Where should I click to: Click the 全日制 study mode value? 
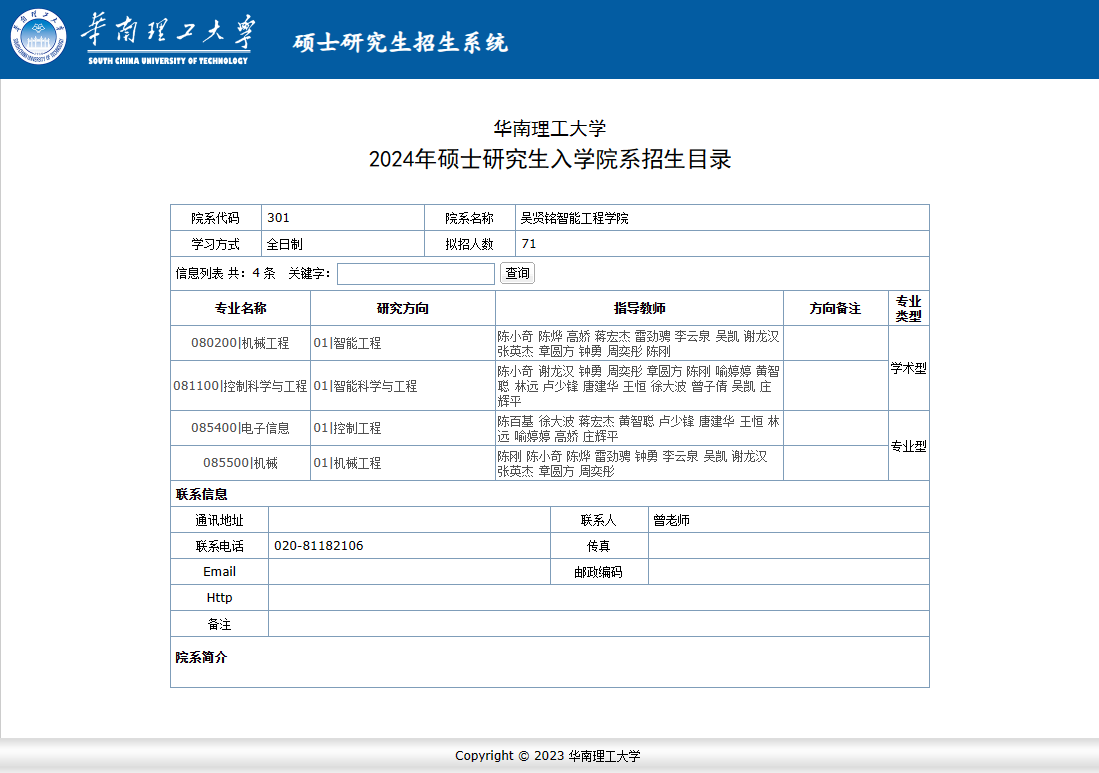pos(285,244)
